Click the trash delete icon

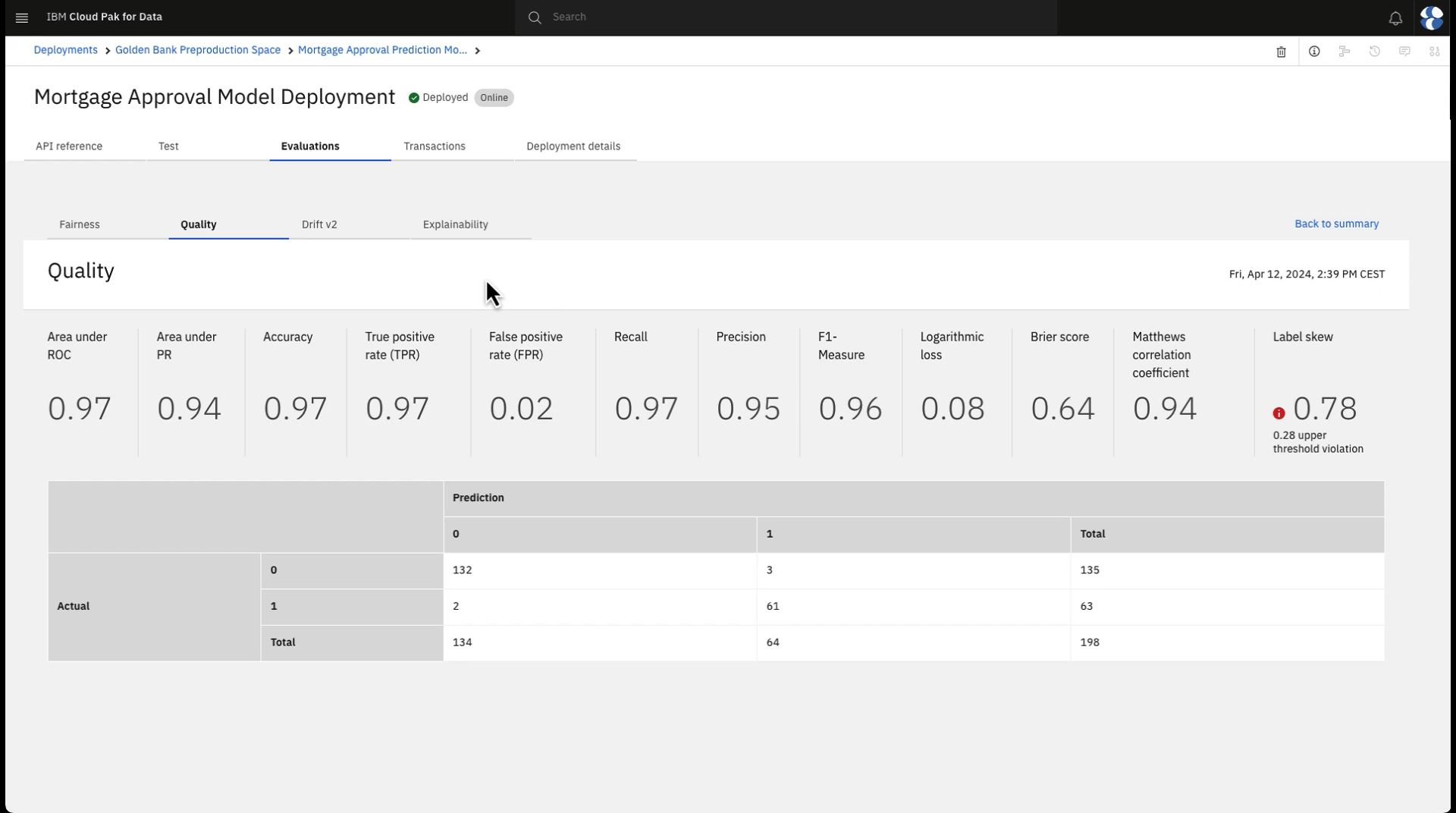[x=1281, y=52]
